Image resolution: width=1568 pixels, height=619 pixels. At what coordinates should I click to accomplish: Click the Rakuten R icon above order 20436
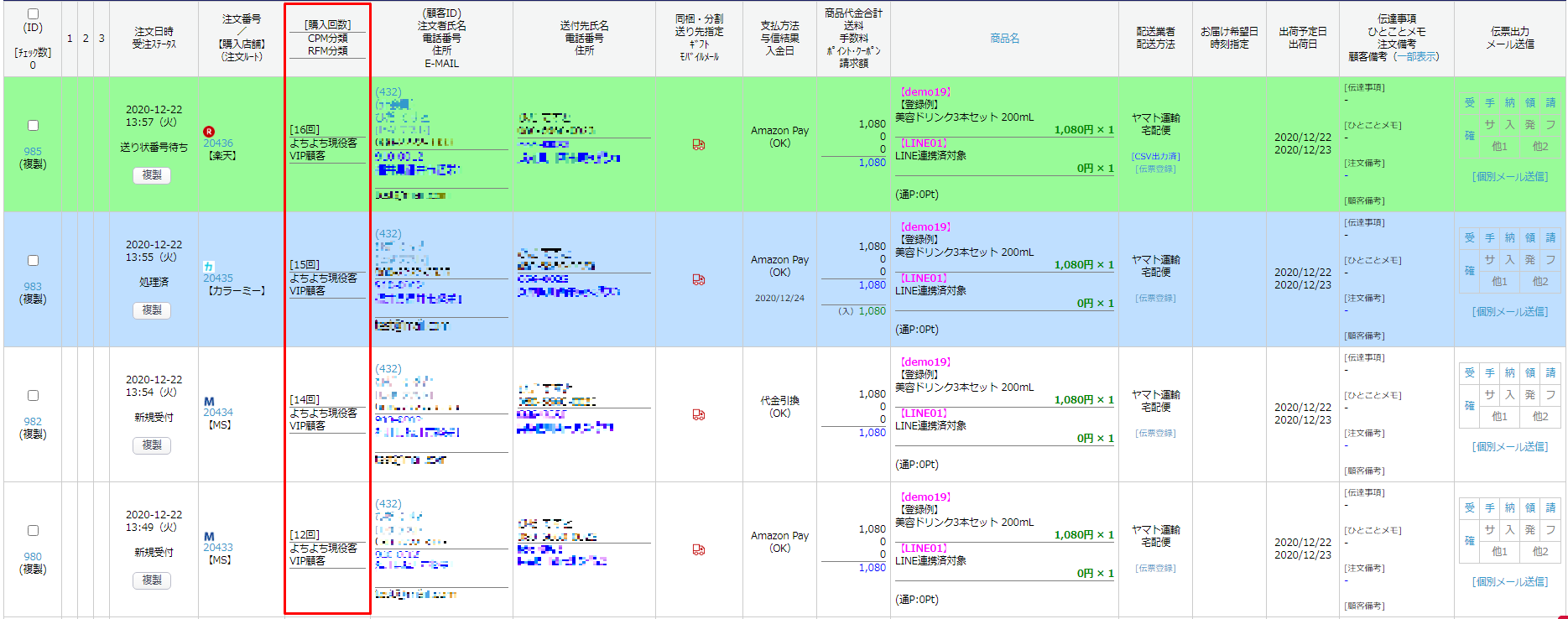(209, 132)
